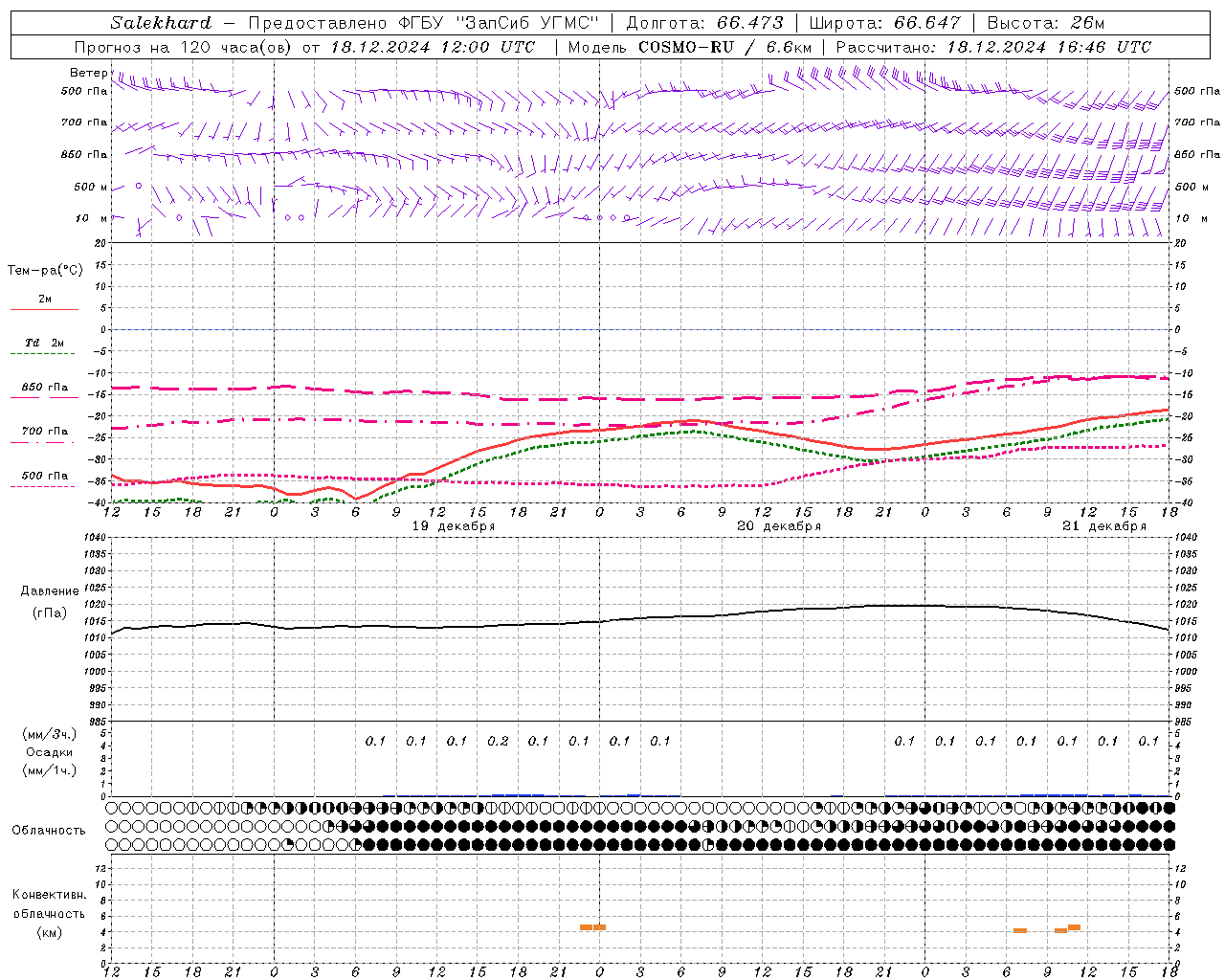Click the 20 декабря date label
This screenshot has width=1225, height=980.
click(x=779, y=526)
